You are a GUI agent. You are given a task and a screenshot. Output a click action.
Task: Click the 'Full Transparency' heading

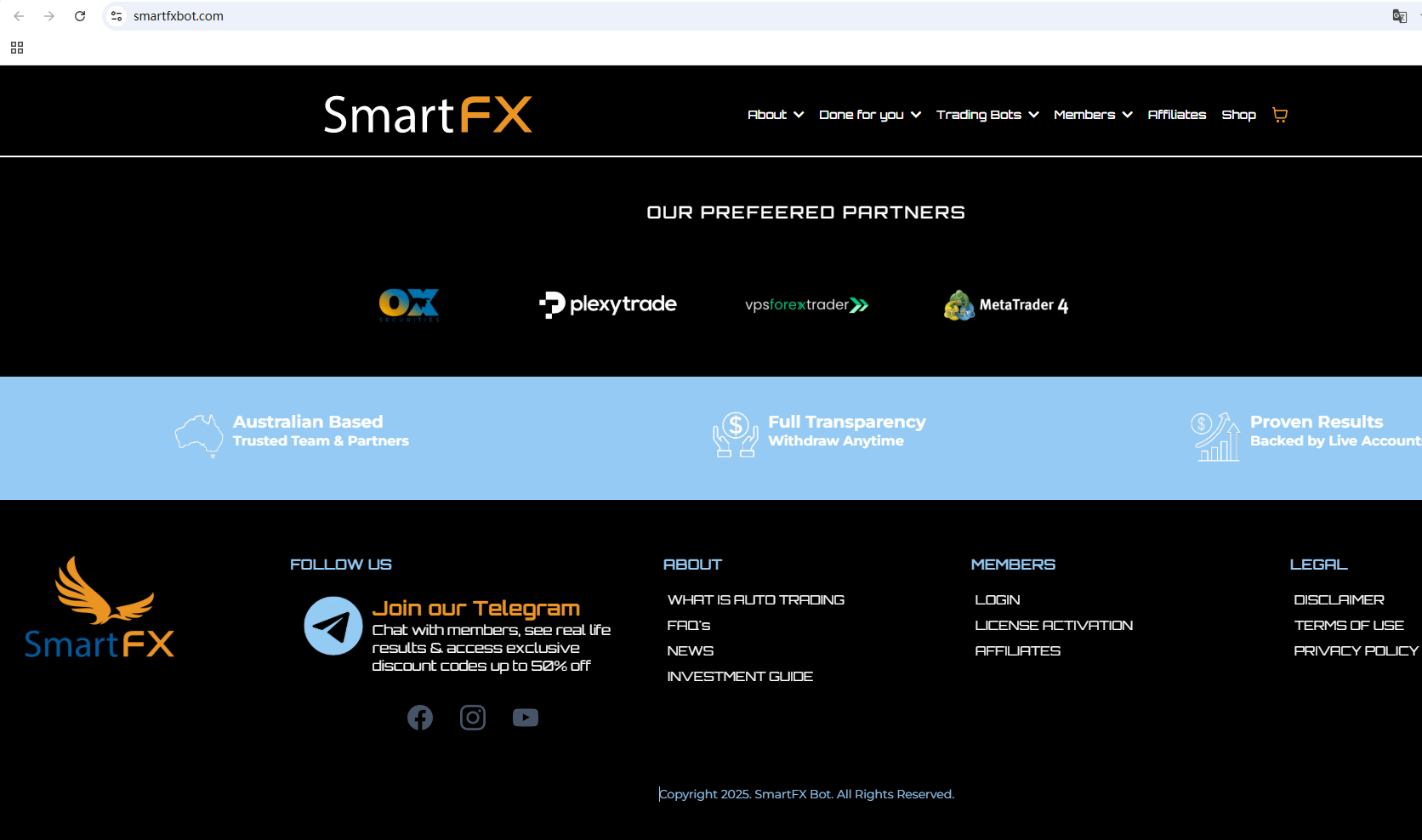click(847, 422)
